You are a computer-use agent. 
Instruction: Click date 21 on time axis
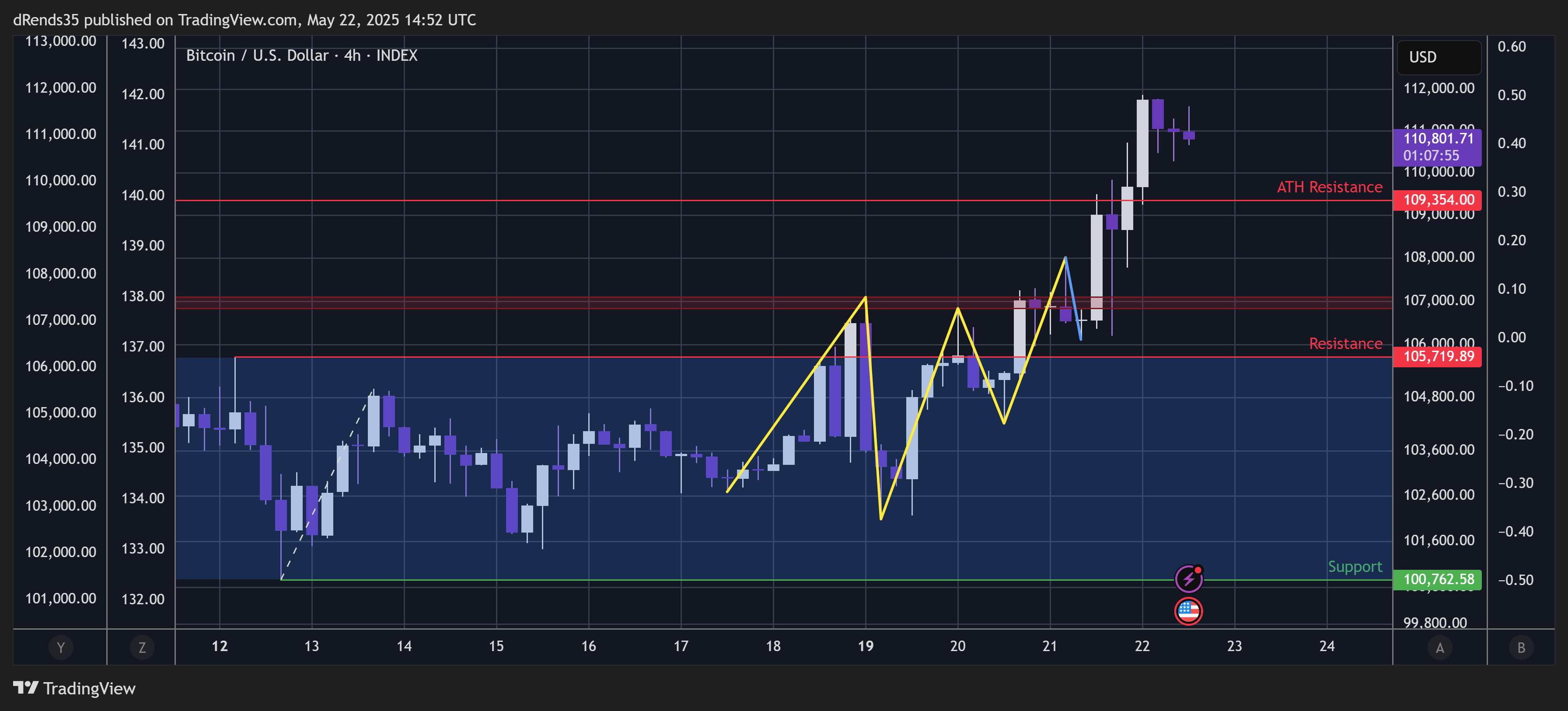tap(1050, 646)
